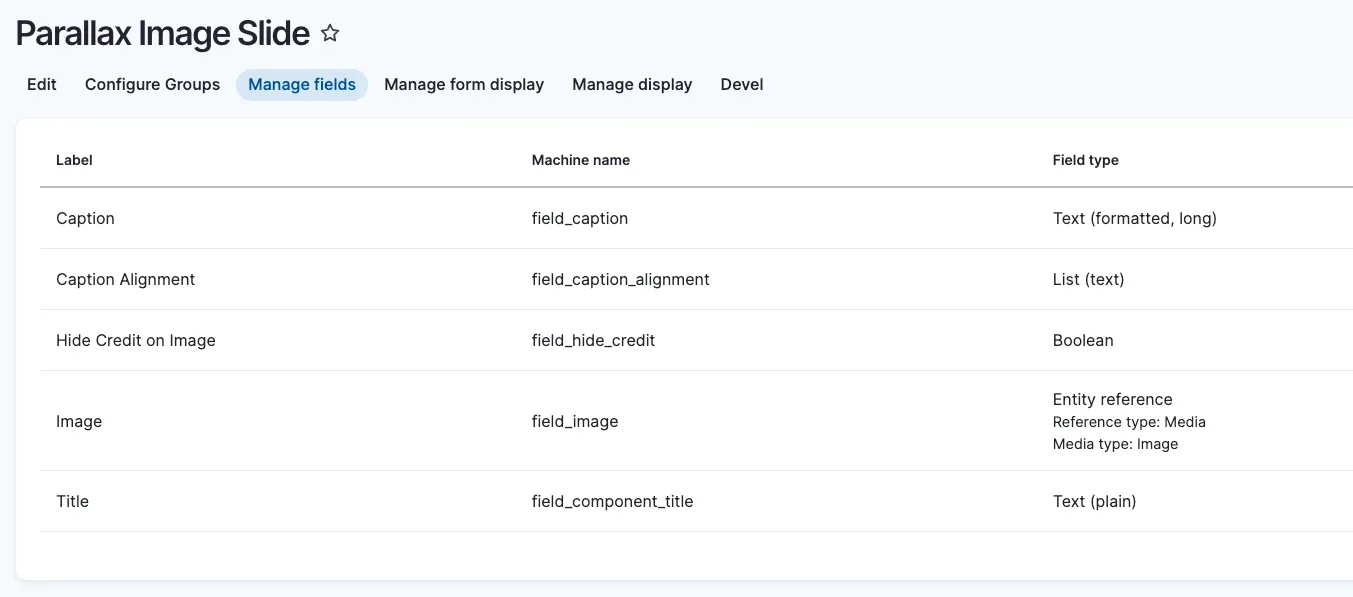Click the star shortcut icon beside the title
The image size is (1353, 597).
[x=330, y=34]
